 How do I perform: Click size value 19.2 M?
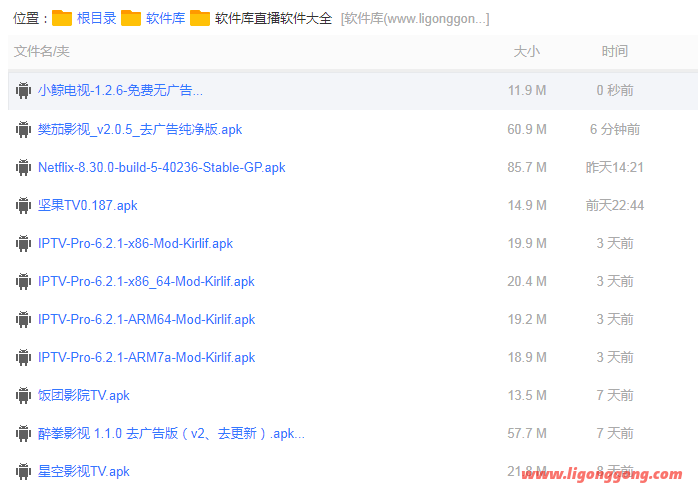527,319
